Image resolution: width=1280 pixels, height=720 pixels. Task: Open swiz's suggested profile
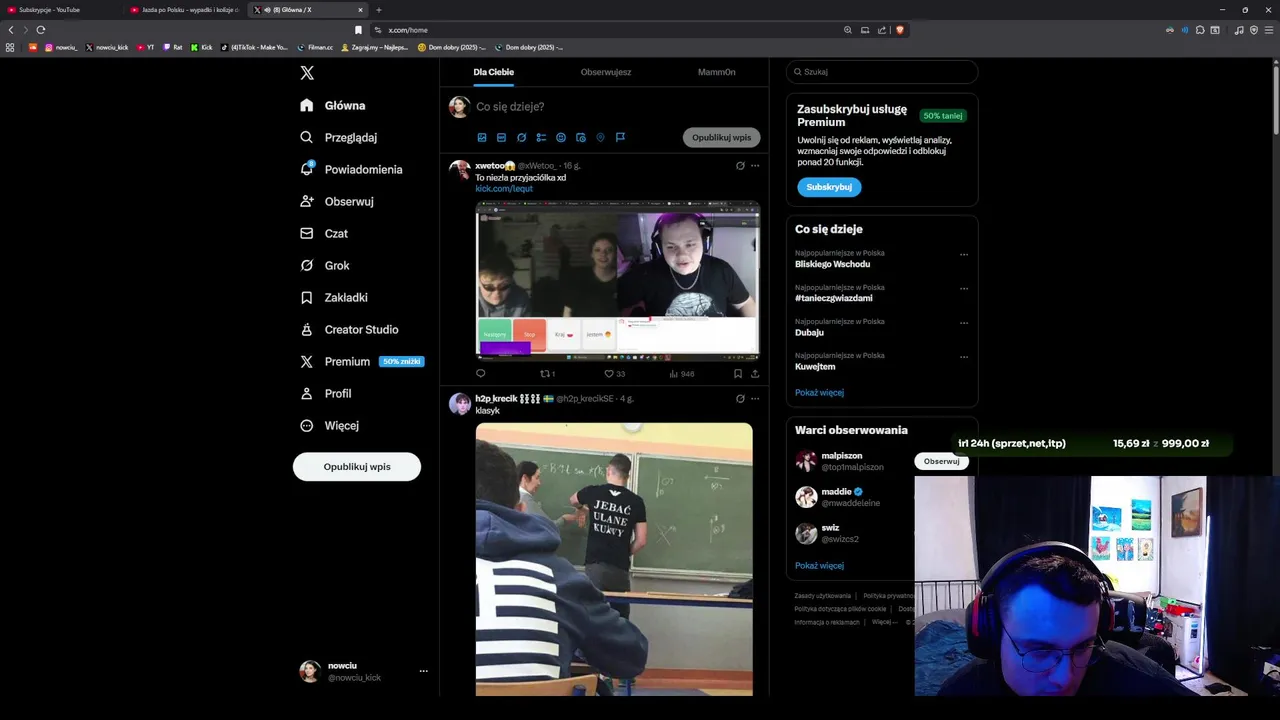click(x=827, y=533)
